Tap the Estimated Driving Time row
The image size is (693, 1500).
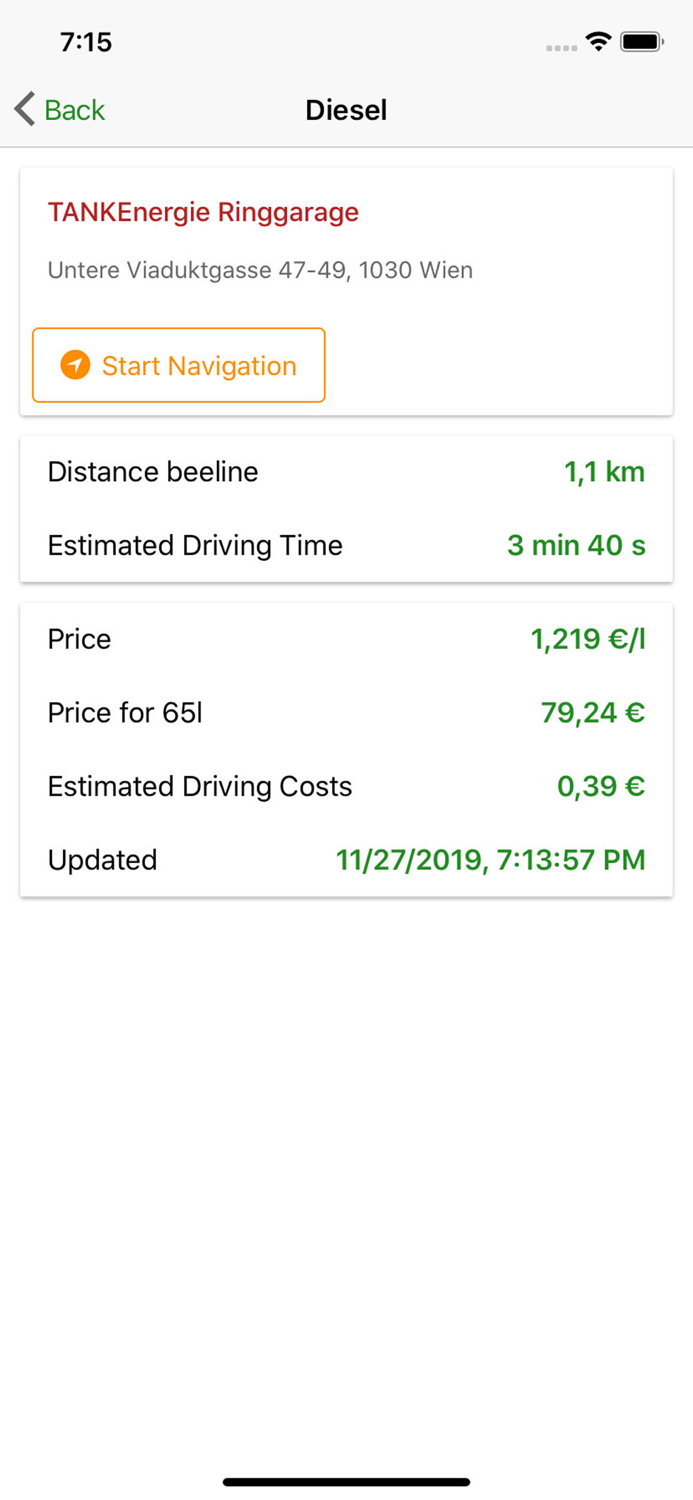click(x=346, y=545)
